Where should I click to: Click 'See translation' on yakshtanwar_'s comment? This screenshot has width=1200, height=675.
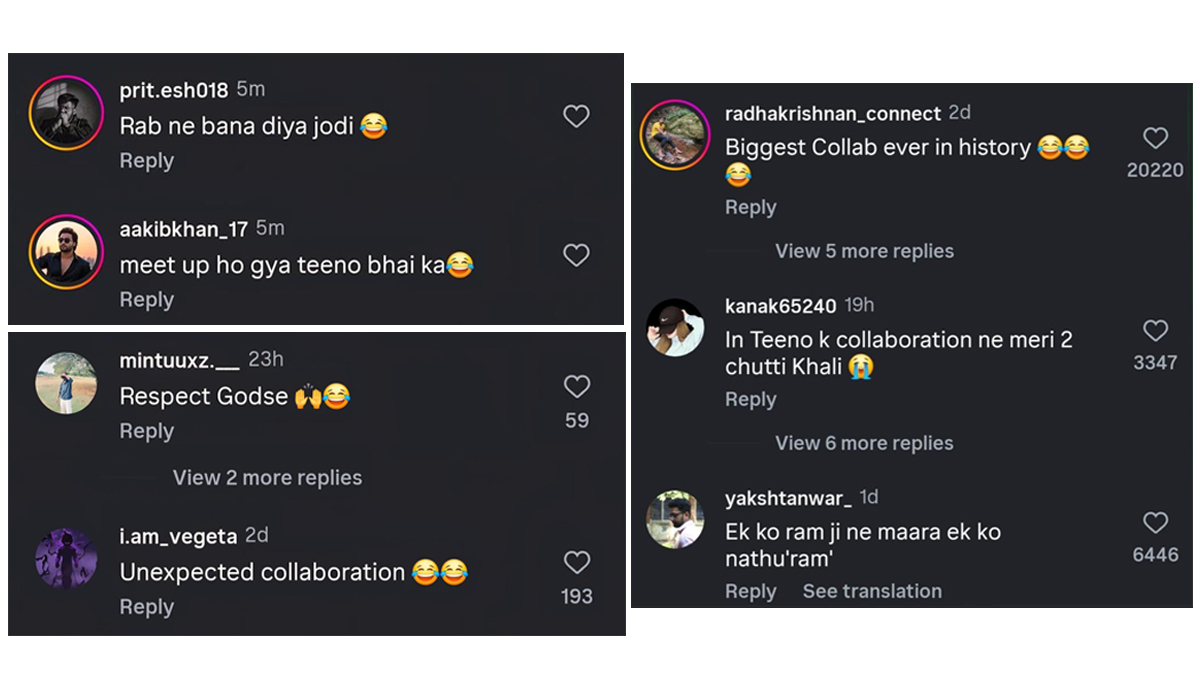coord(872,591)
